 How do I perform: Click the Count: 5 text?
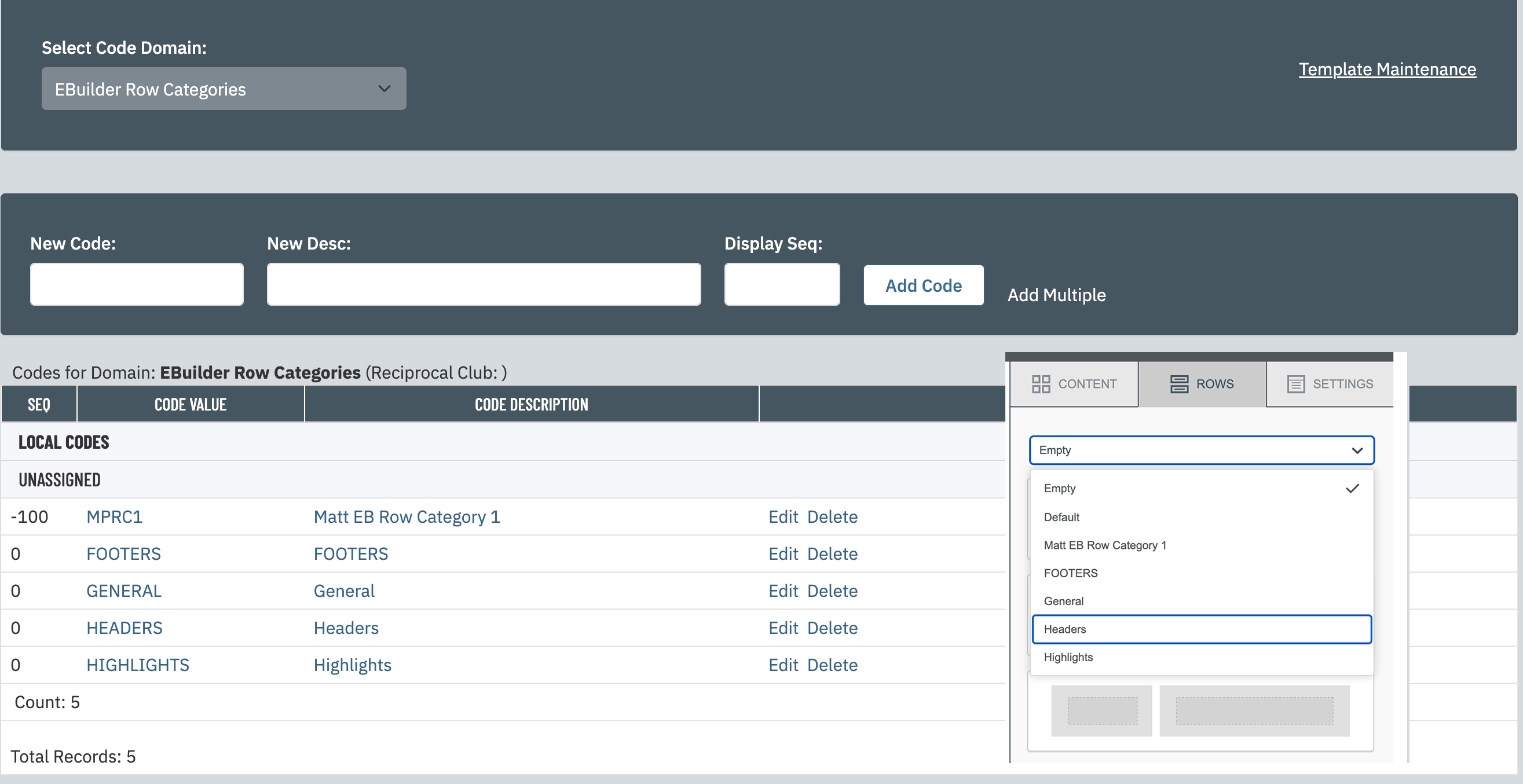point(47,702)
